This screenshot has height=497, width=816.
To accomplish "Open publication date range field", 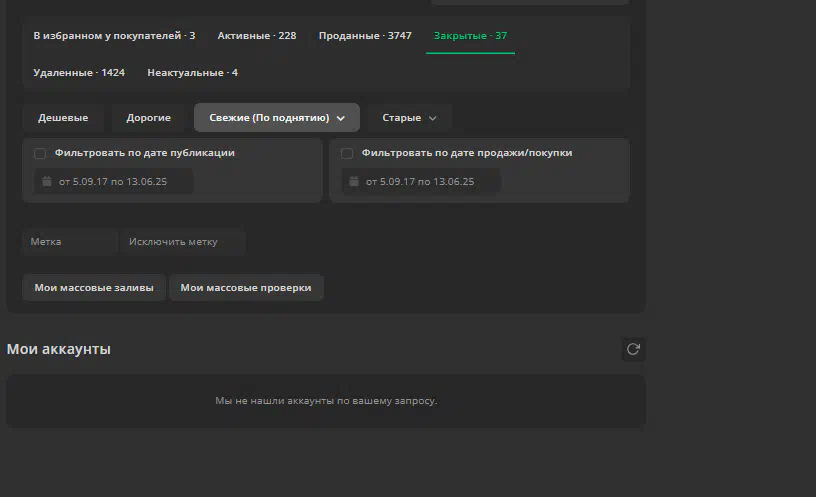I will (113, 182).
